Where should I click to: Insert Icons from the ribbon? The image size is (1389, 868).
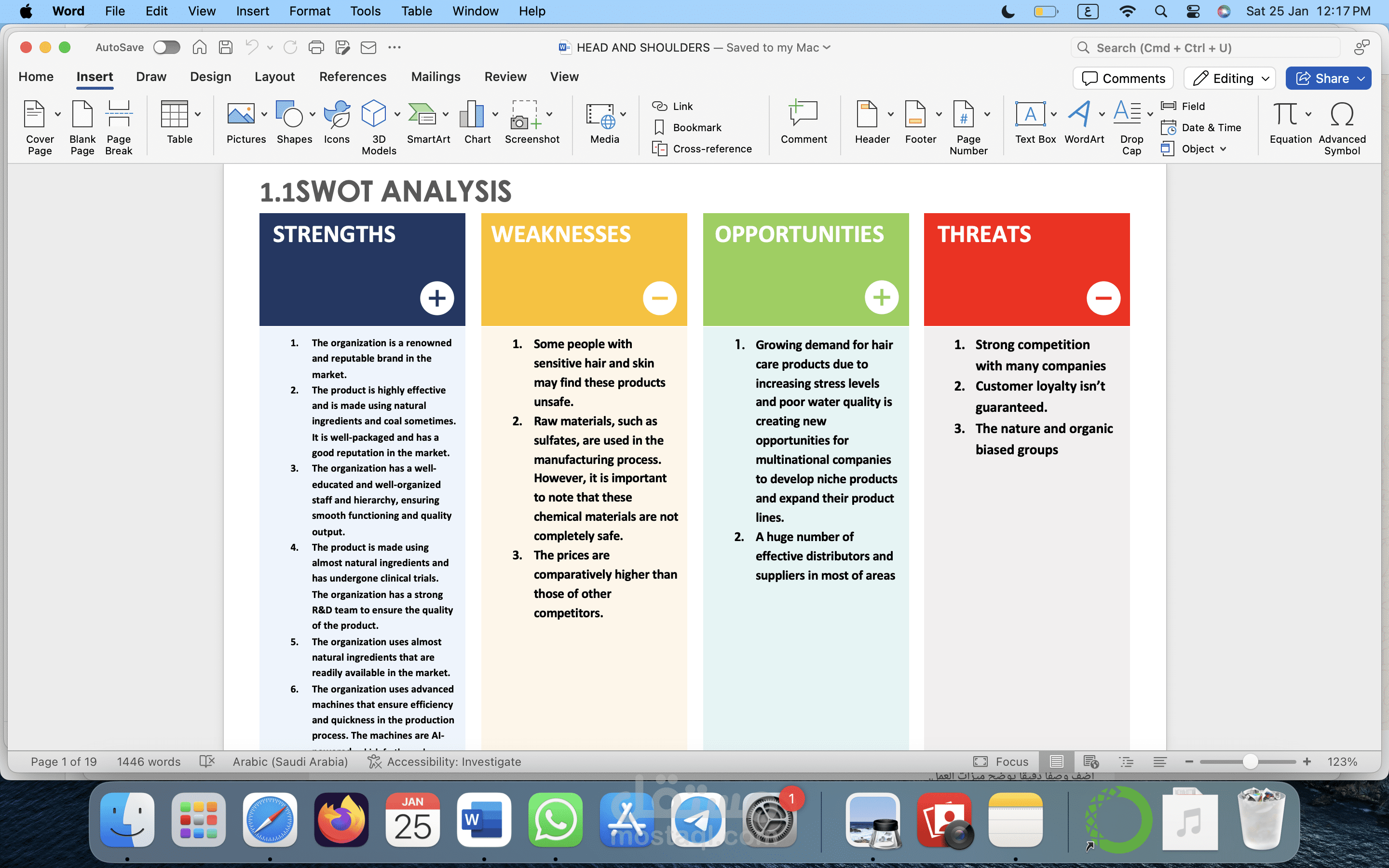336,122
